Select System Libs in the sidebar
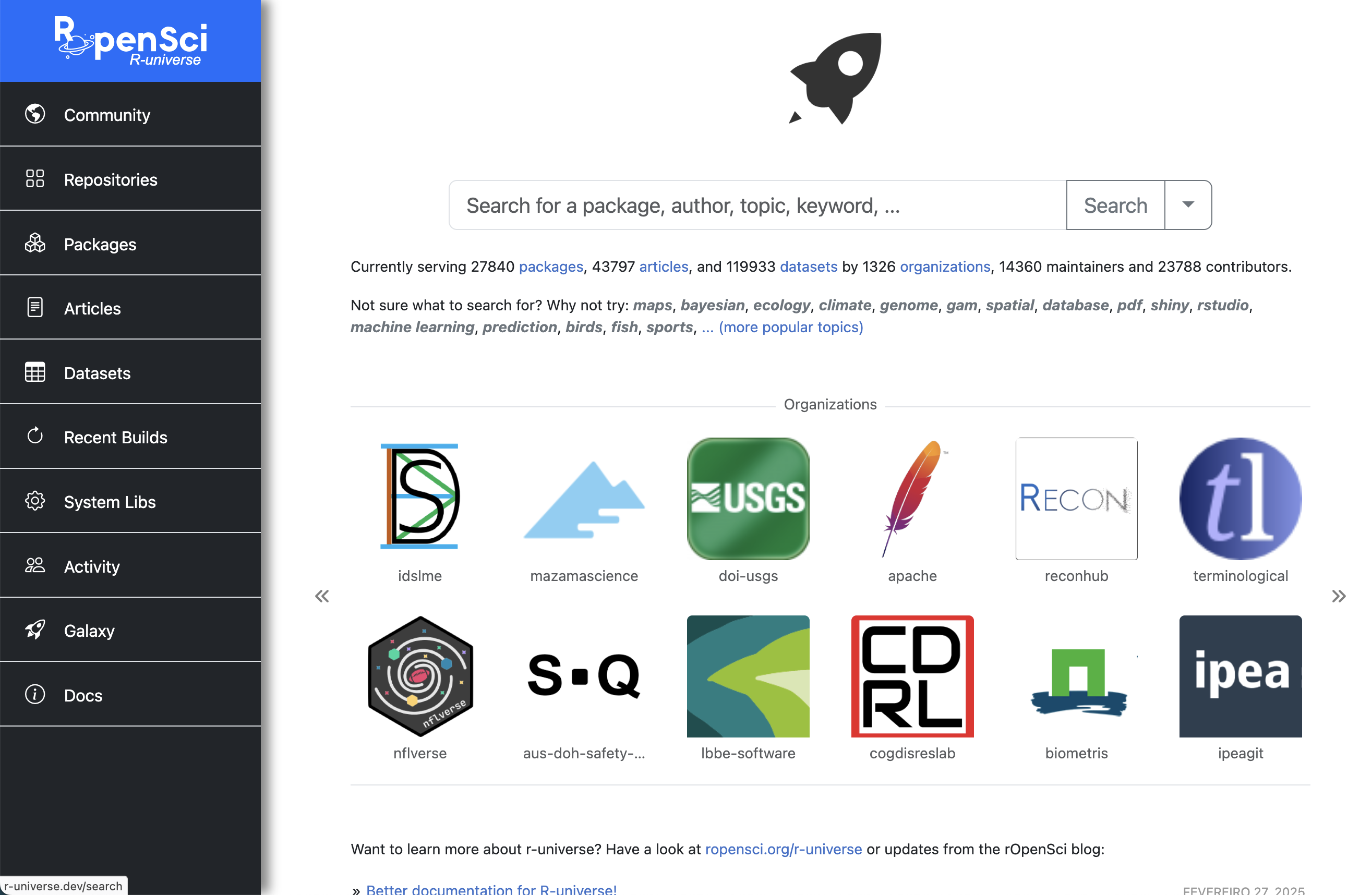The width and height of the screenshot is (1372, 895). pos(130,501)
